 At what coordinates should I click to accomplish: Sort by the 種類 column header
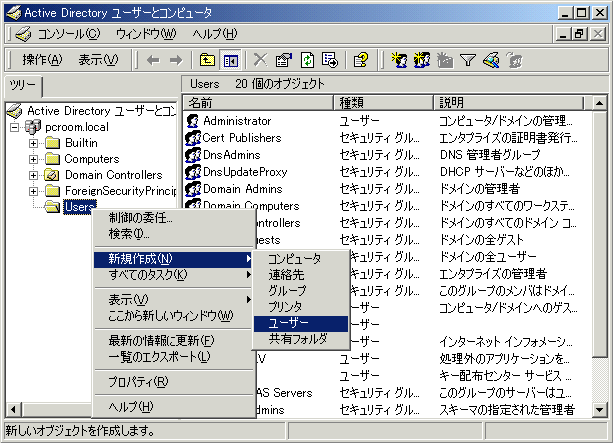[x=384, y=103]
